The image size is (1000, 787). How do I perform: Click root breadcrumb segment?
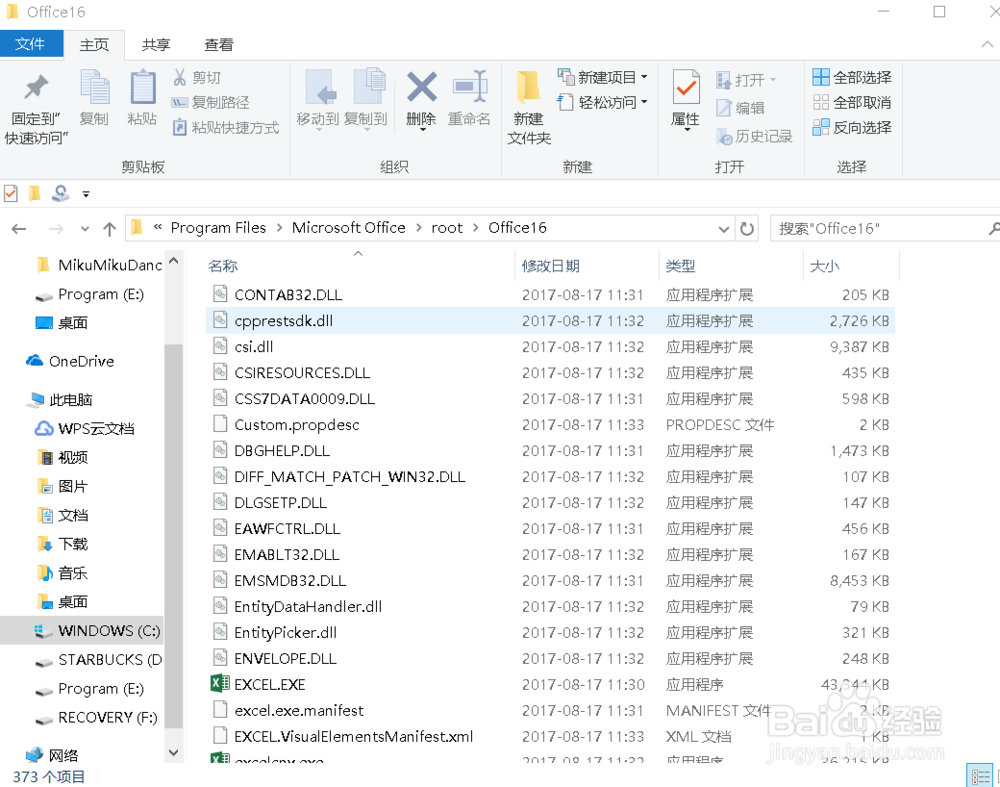tap(446, 228)
